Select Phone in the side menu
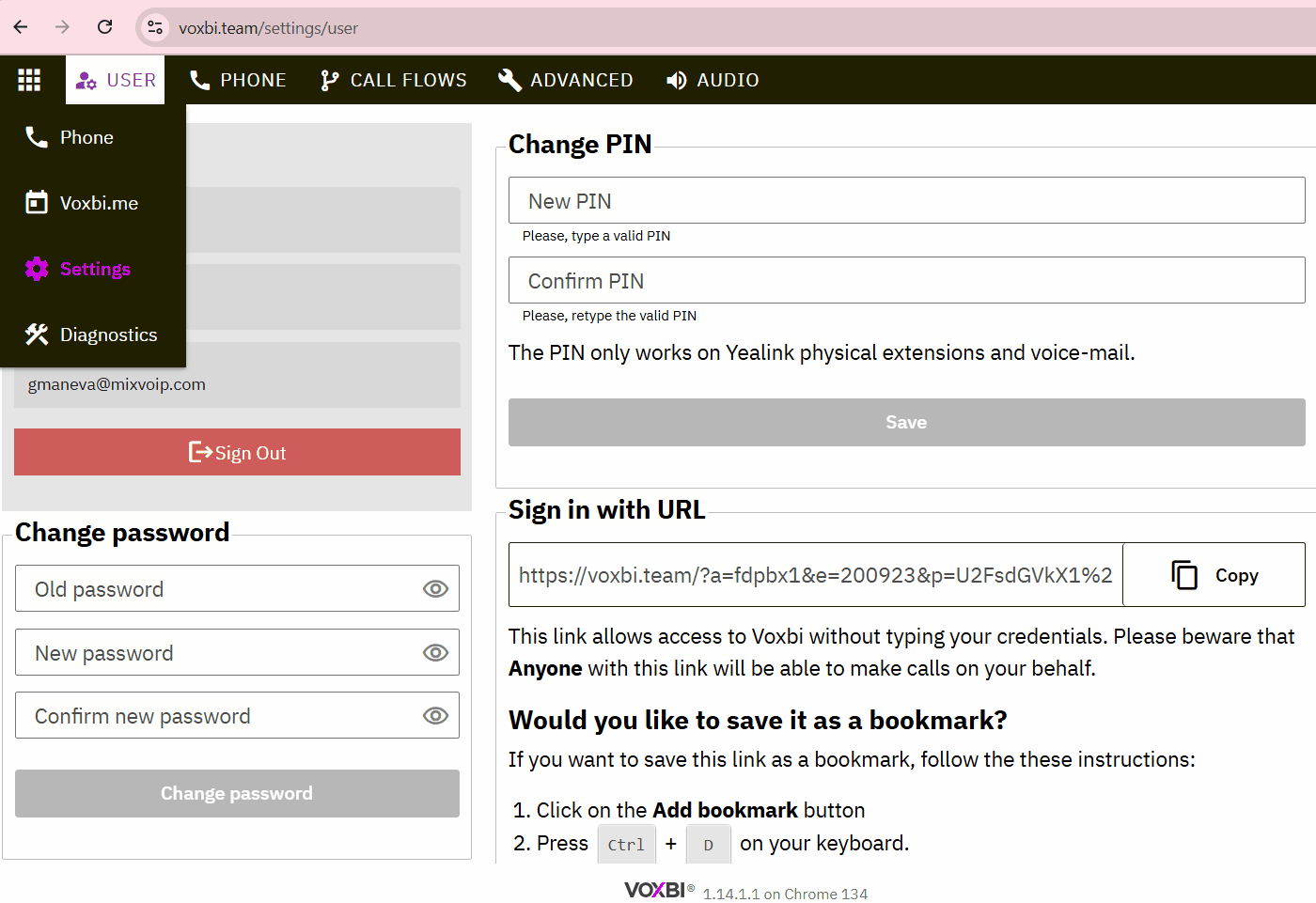The width and height of the screenshot is (1316, 903). [86, 137]
